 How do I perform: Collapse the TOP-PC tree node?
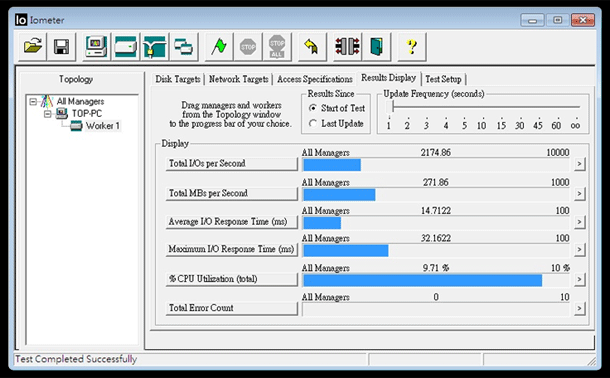tap(48, 114)
